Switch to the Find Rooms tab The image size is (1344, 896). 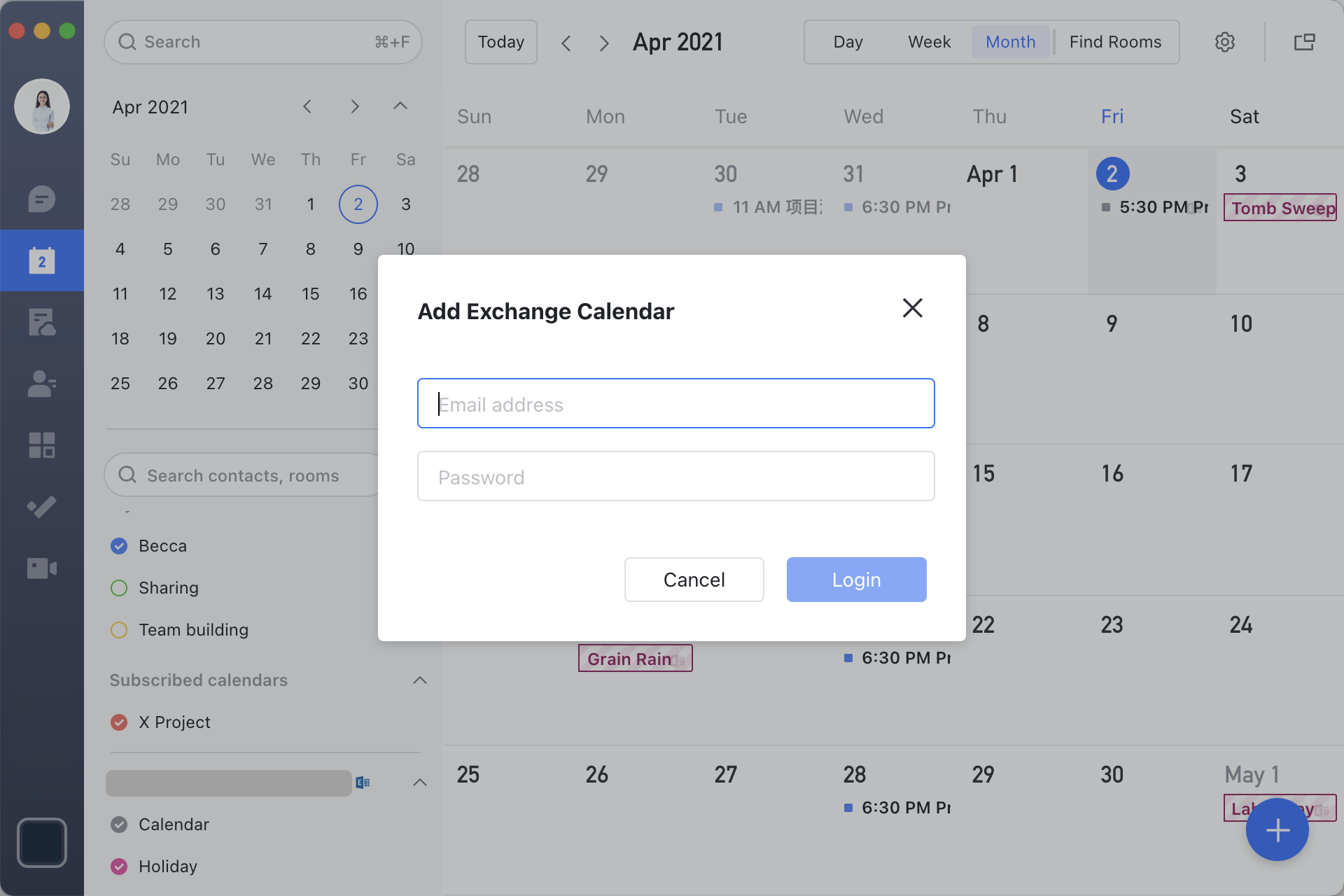1115,42
